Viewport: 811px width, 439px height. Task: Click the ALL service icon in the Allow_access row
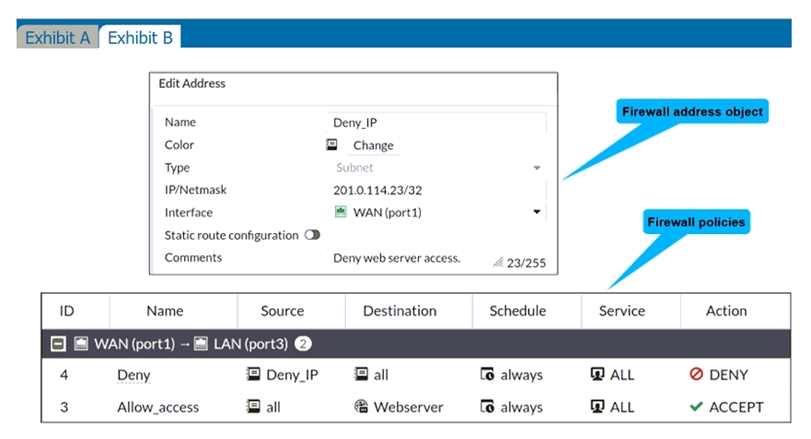click(597, 406)
